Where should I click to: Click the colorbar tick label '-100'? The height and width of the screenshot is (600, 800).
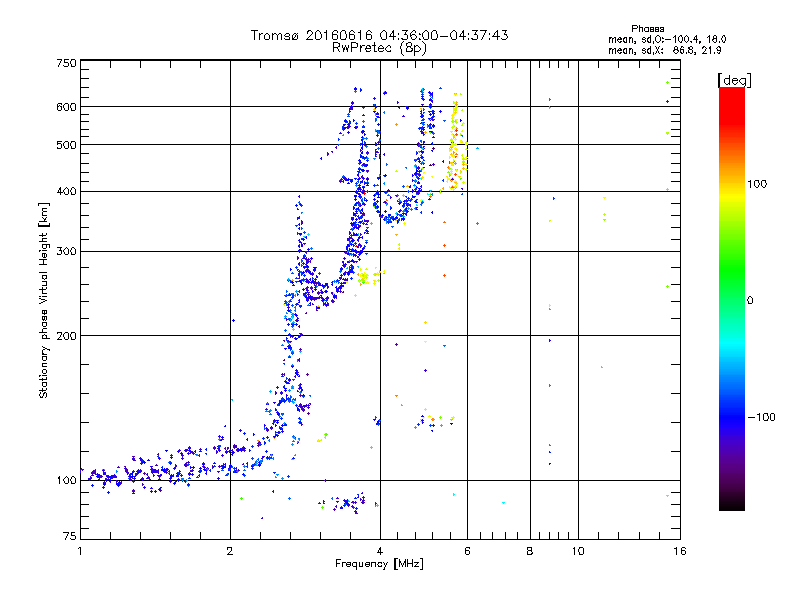pyautogui.click(x=761, y=417)
